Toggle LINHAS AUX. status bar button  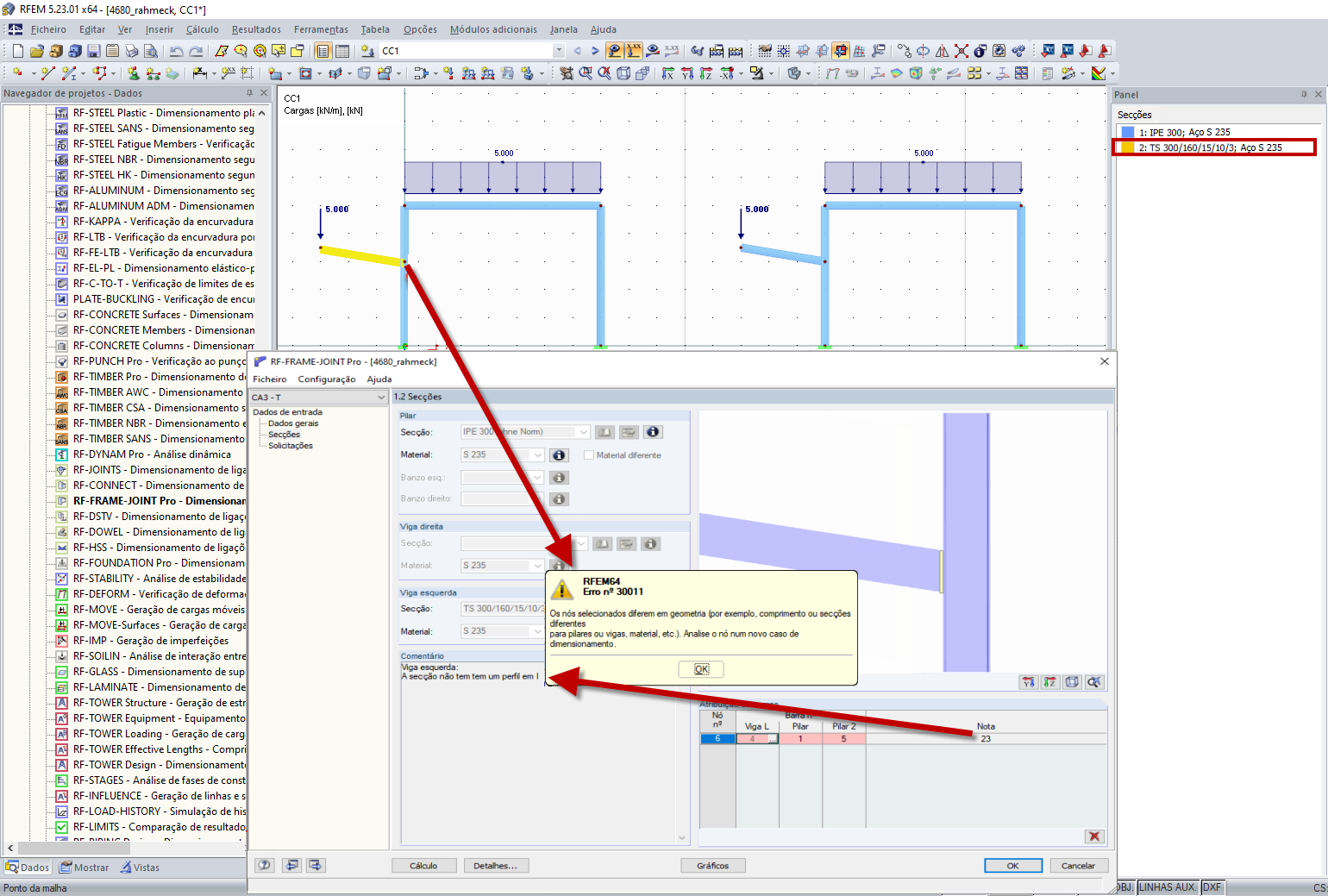click(x=1168, y=887)
